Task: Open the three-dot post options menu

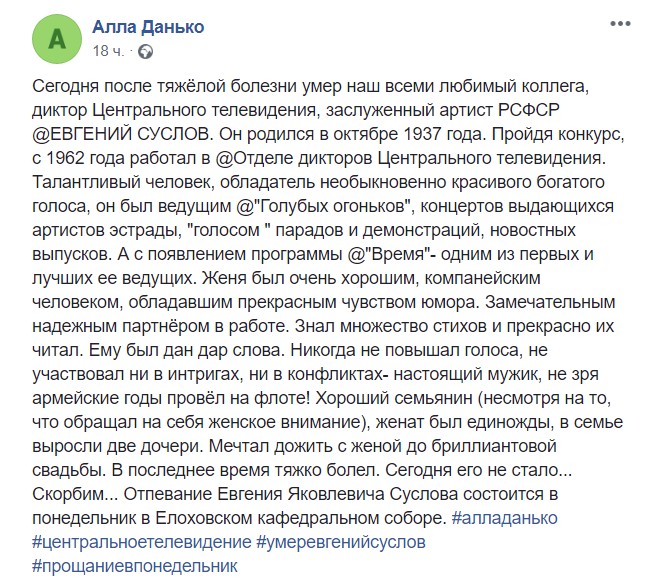Action: click(x=620, y=24)
